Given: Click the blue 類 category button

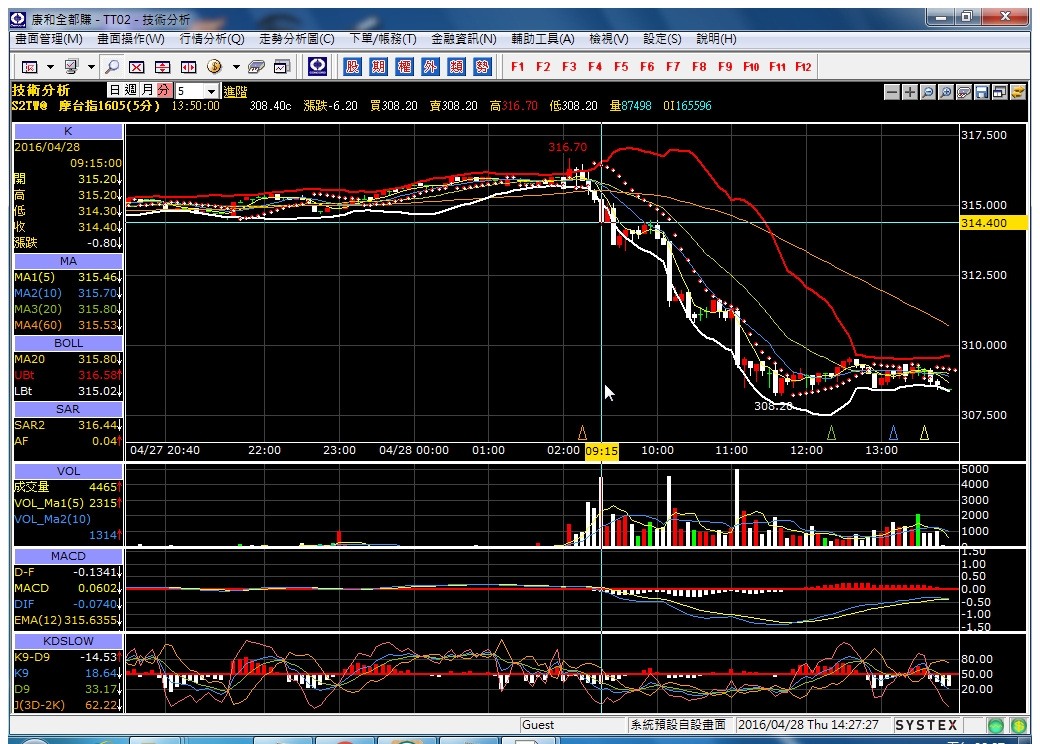Looking at the screenshot, I should [x=456, y=66].
